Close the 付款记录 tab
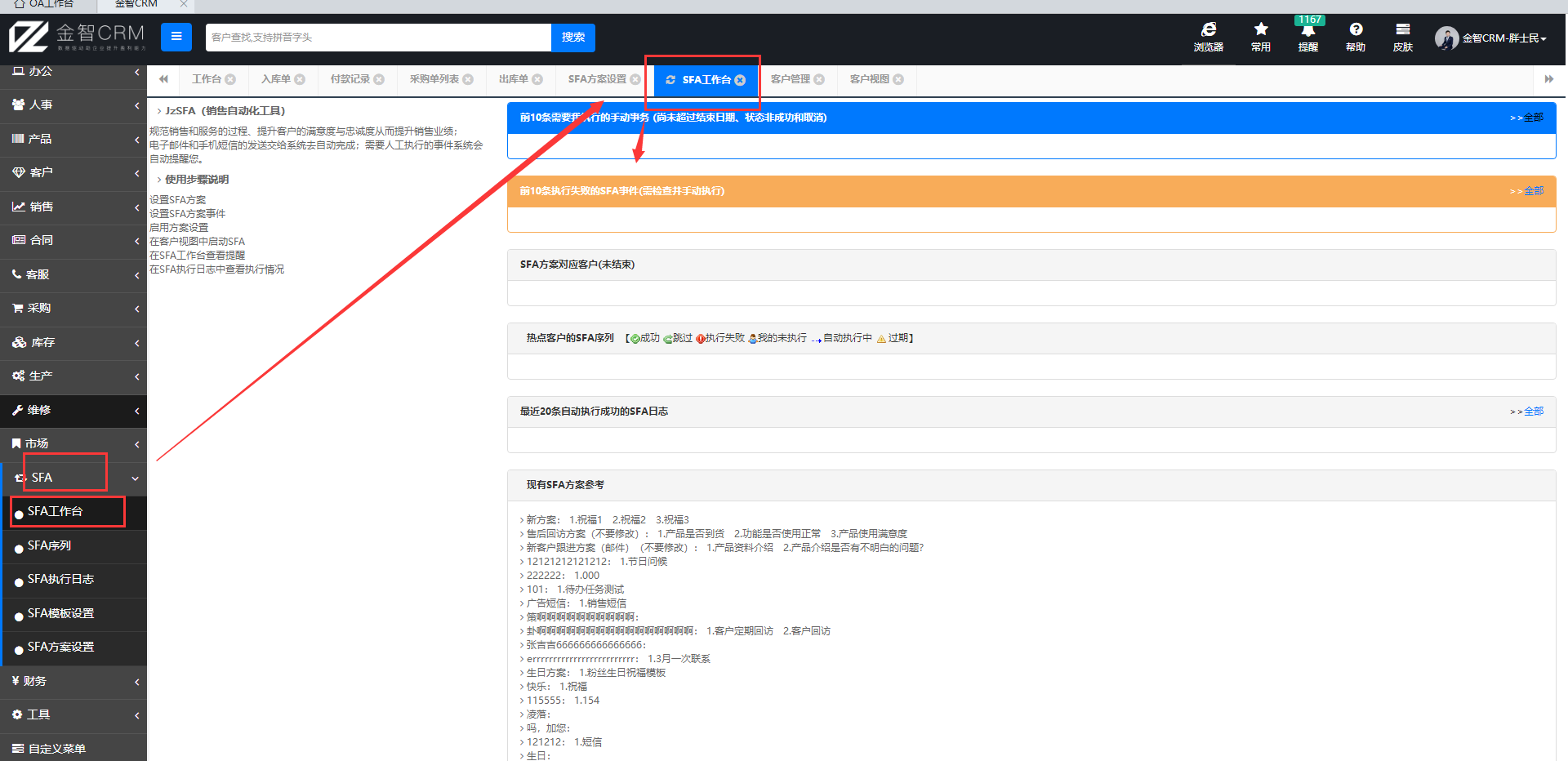1568x761 pixels. point(379,79)
